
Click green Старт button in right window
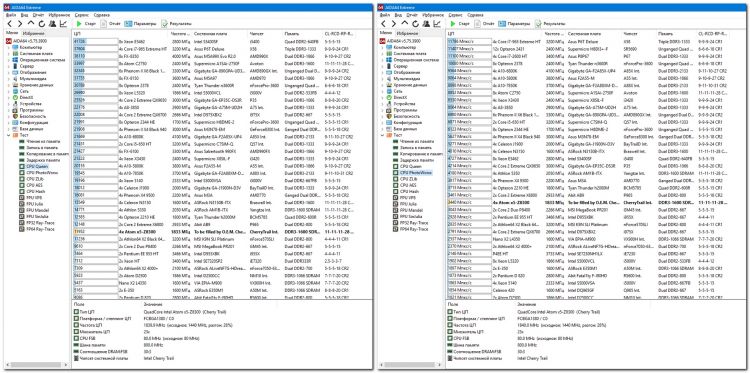click(460, 23)
